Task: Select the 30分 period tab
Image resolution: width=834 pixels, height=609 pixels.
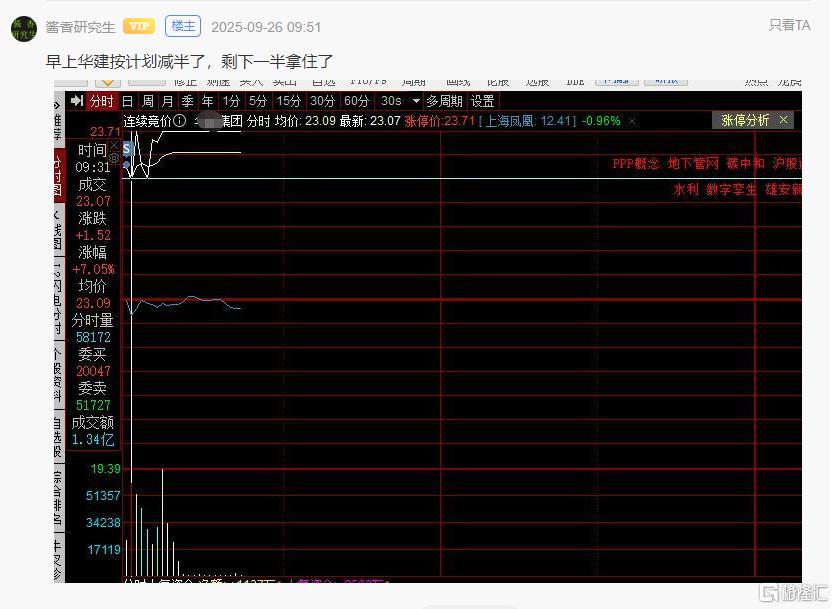Action: pos(323,101)
